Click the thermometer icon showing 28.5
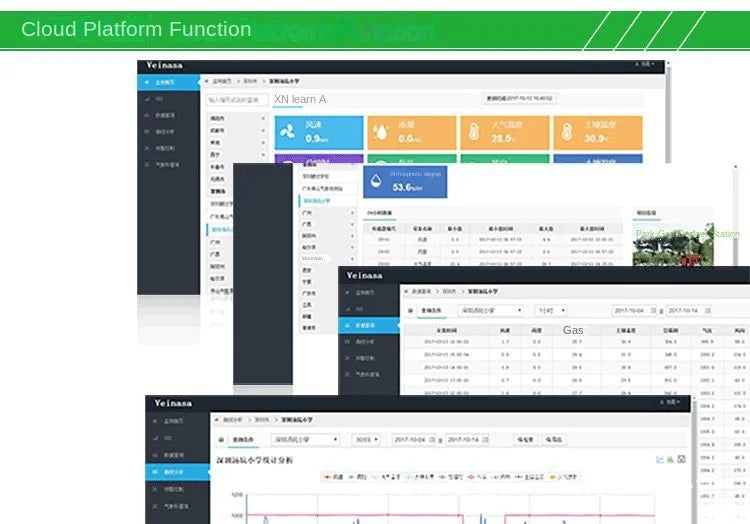This screenshot has width=750, height=524. click(x=474, y=132)
